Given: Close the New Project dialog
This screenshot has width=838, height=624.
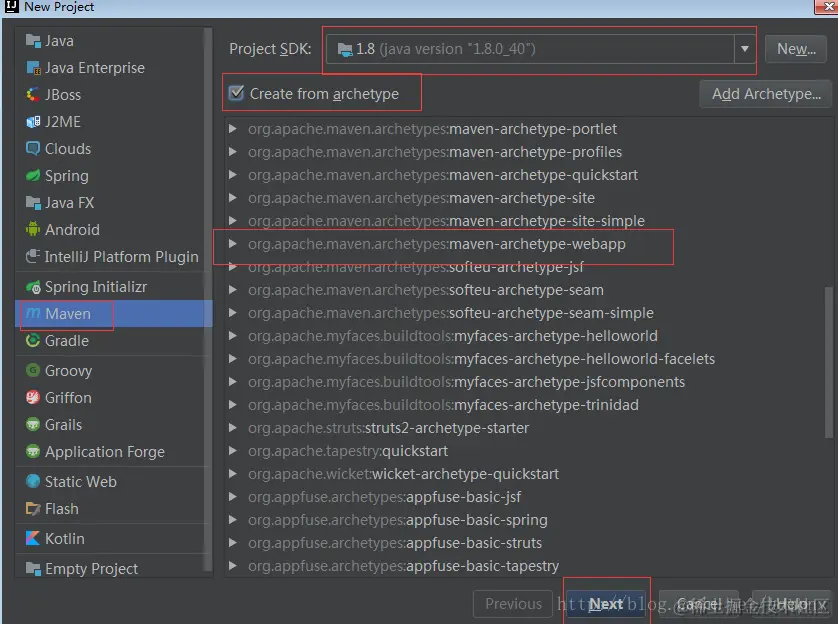Looking at the screenshot, I should coord(826,6).
